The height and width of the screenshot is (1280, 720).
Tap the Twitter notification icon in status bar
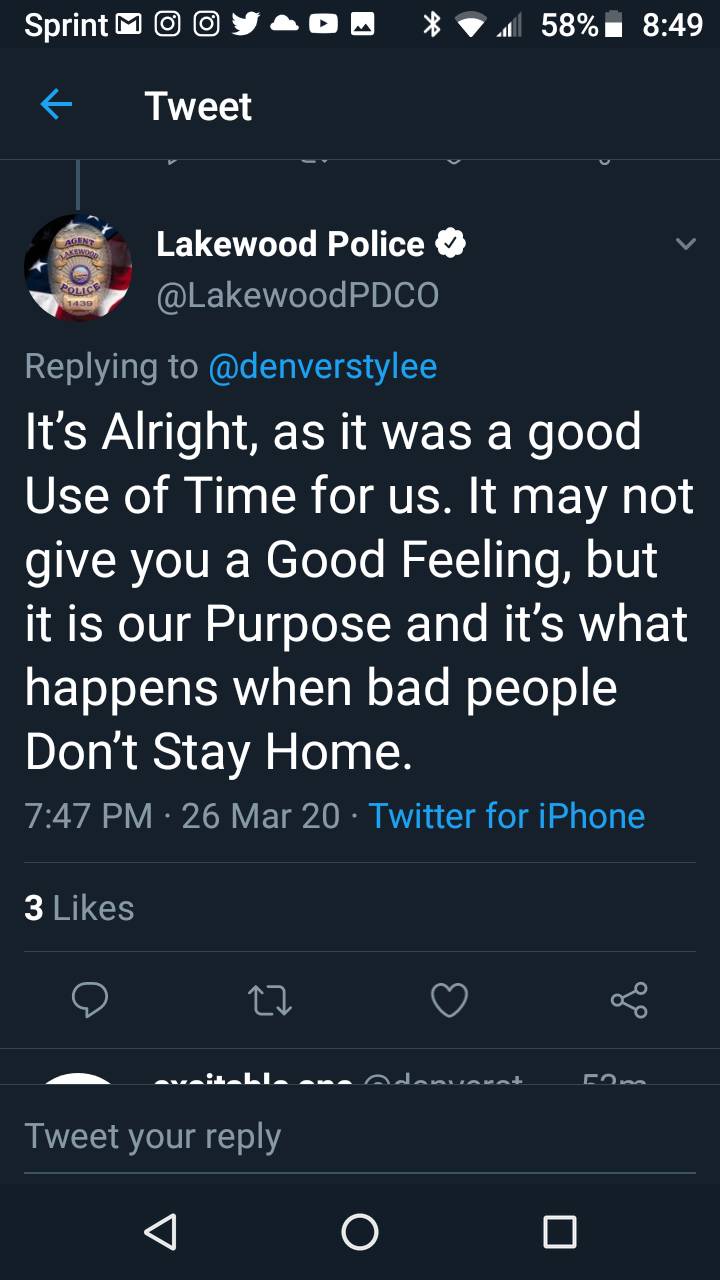click(x=246, y=24)
